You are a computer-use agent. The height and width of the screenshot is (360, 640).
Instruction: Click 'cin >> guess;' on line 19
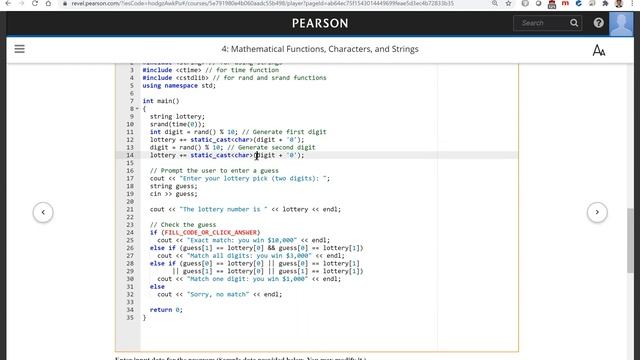click(x=173, y=194)
